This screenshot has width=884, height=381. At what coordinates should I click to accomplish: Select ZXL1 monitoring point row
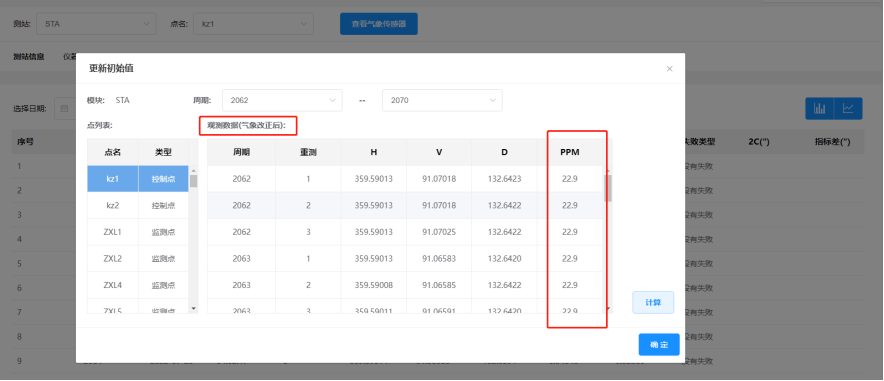(138, 232)
